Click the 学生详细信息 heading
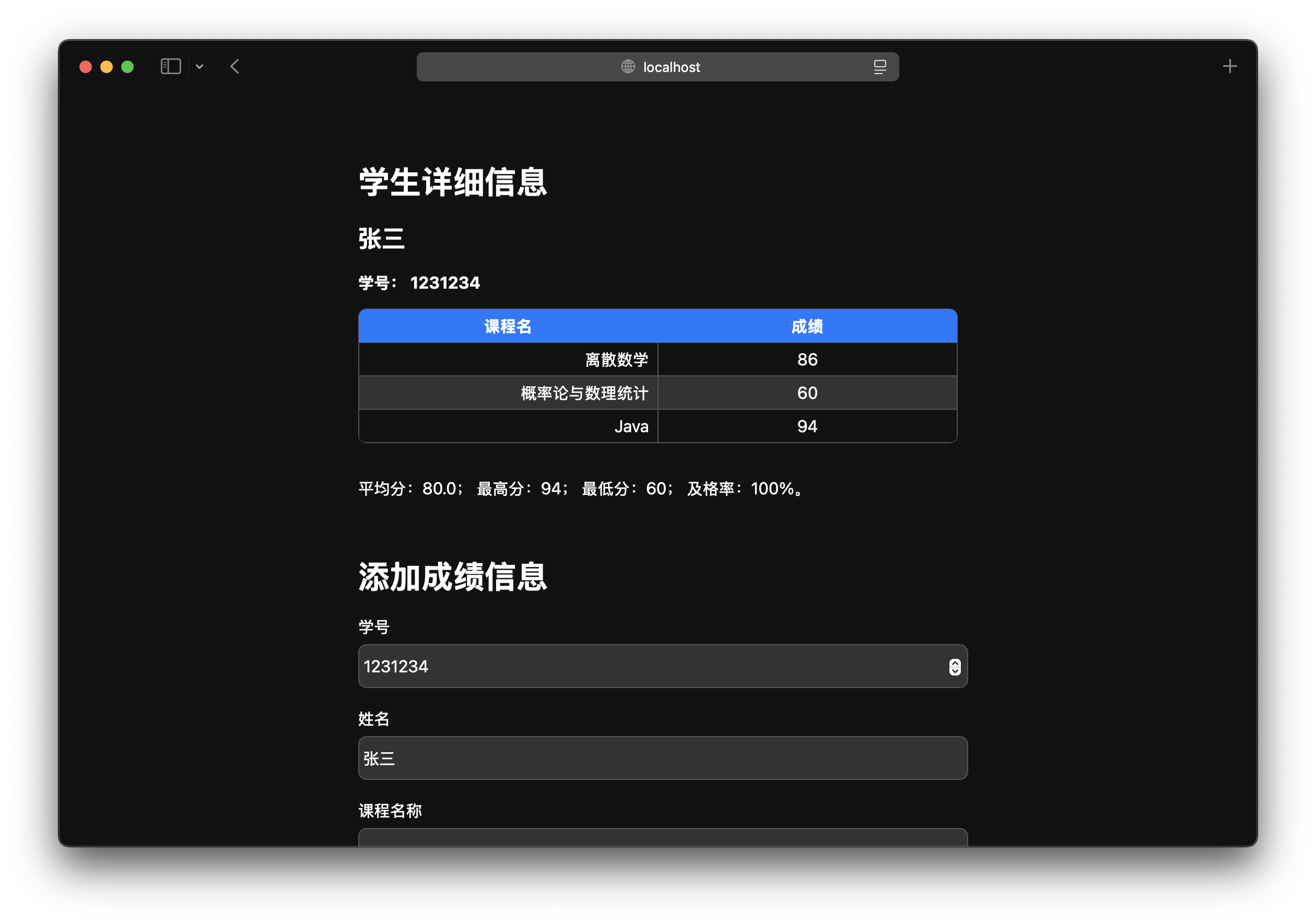 453,182
